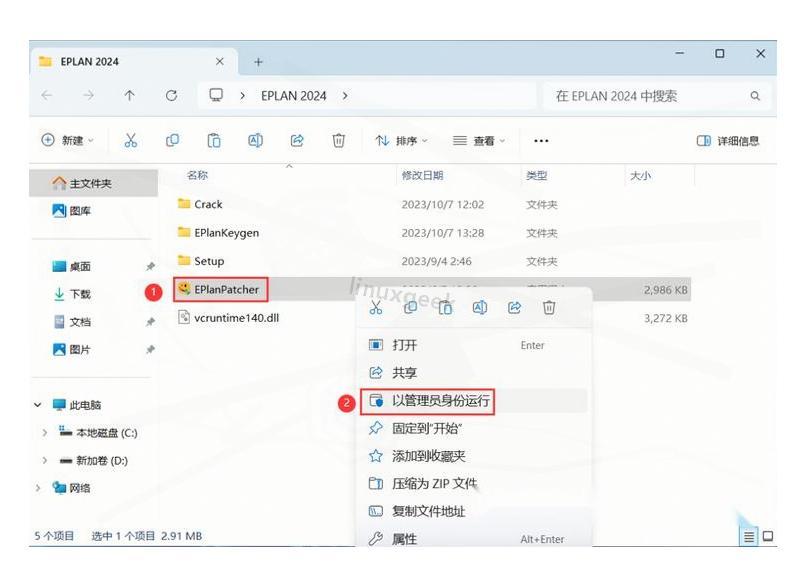
Task: Switch to details list view in status bar
Action: (x=748, y=536)
